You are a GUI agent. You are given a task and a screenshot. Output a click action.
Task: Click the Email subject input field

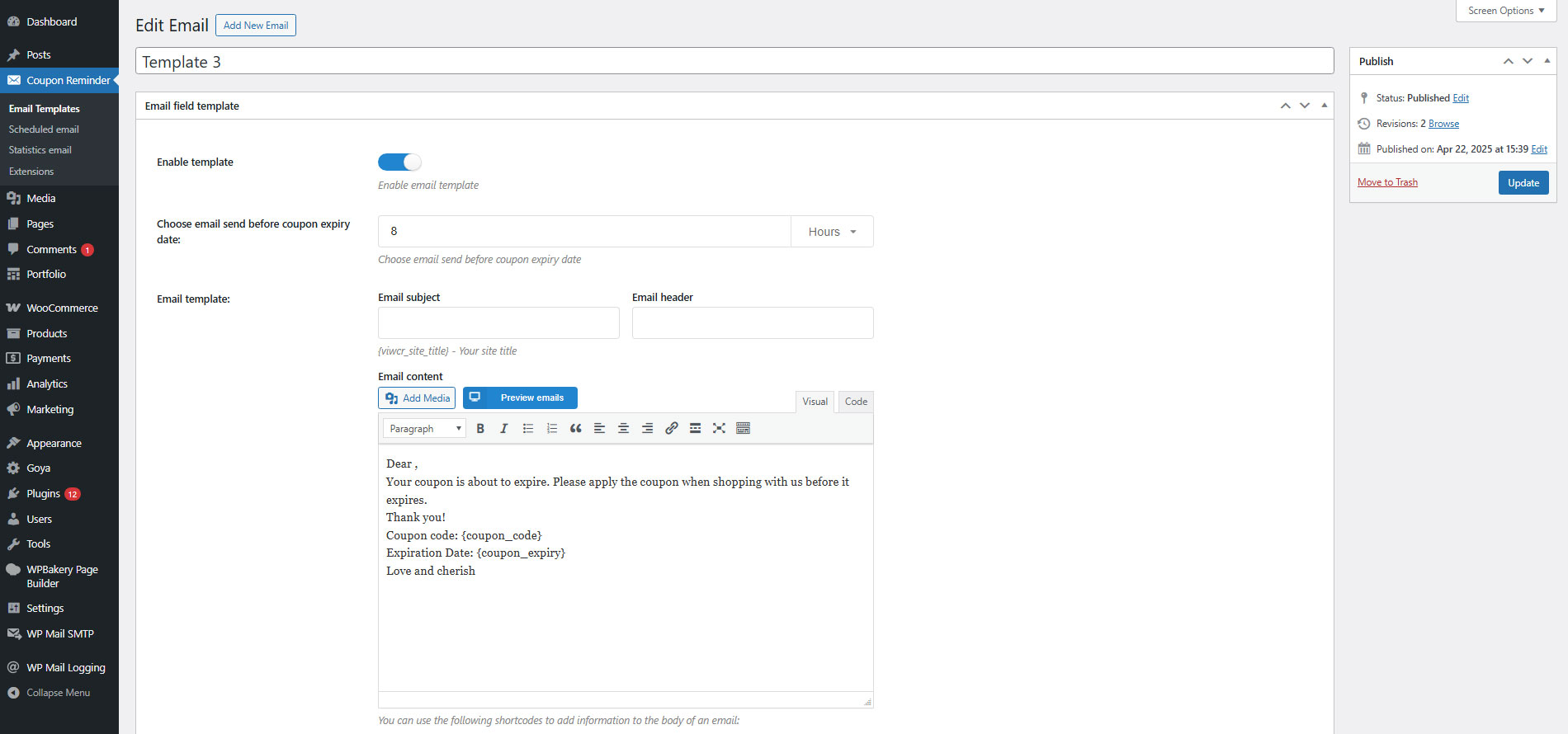point(498,322)
